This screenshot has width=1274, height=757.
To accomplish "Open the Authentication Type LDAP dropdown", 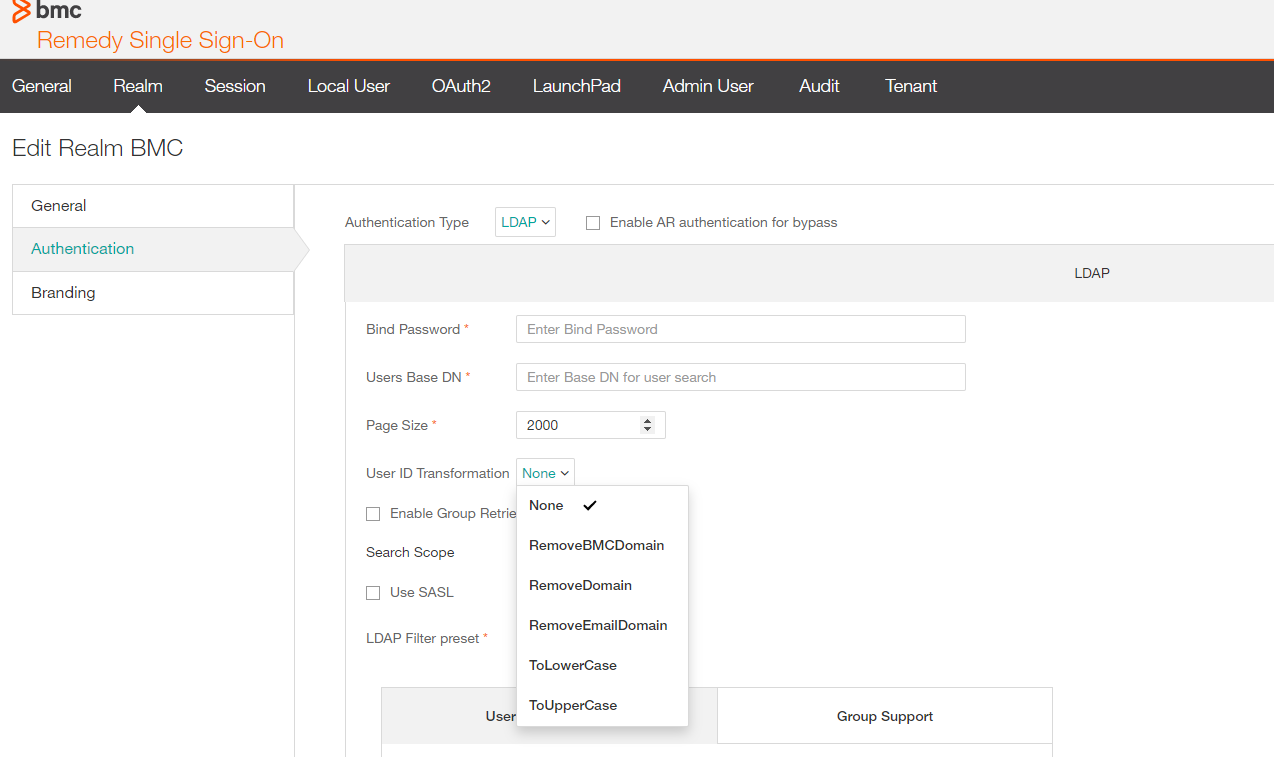I will [525, 222].
